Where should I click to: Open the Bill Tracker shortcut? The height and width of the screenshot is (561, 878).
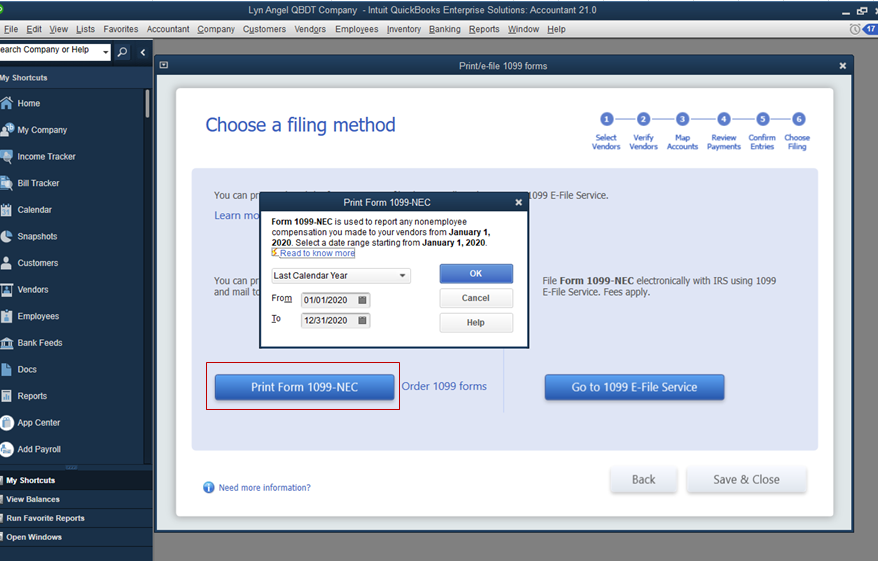(x=38, y=183)
